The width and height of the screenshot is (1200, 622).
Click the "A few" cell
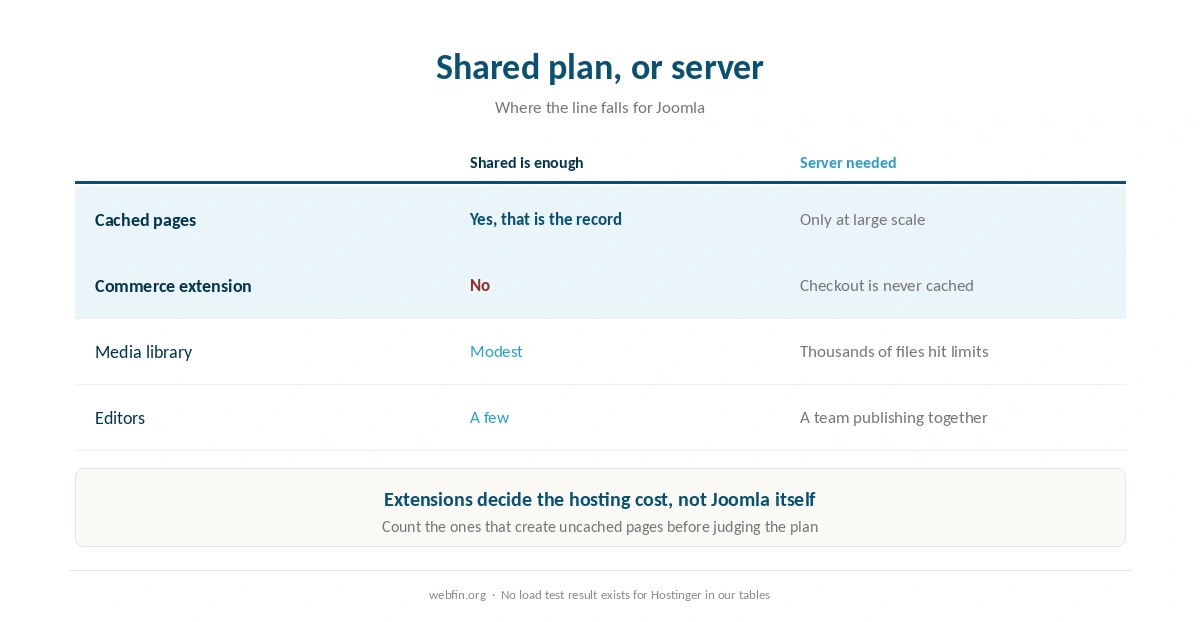click(x=489, y=417)
